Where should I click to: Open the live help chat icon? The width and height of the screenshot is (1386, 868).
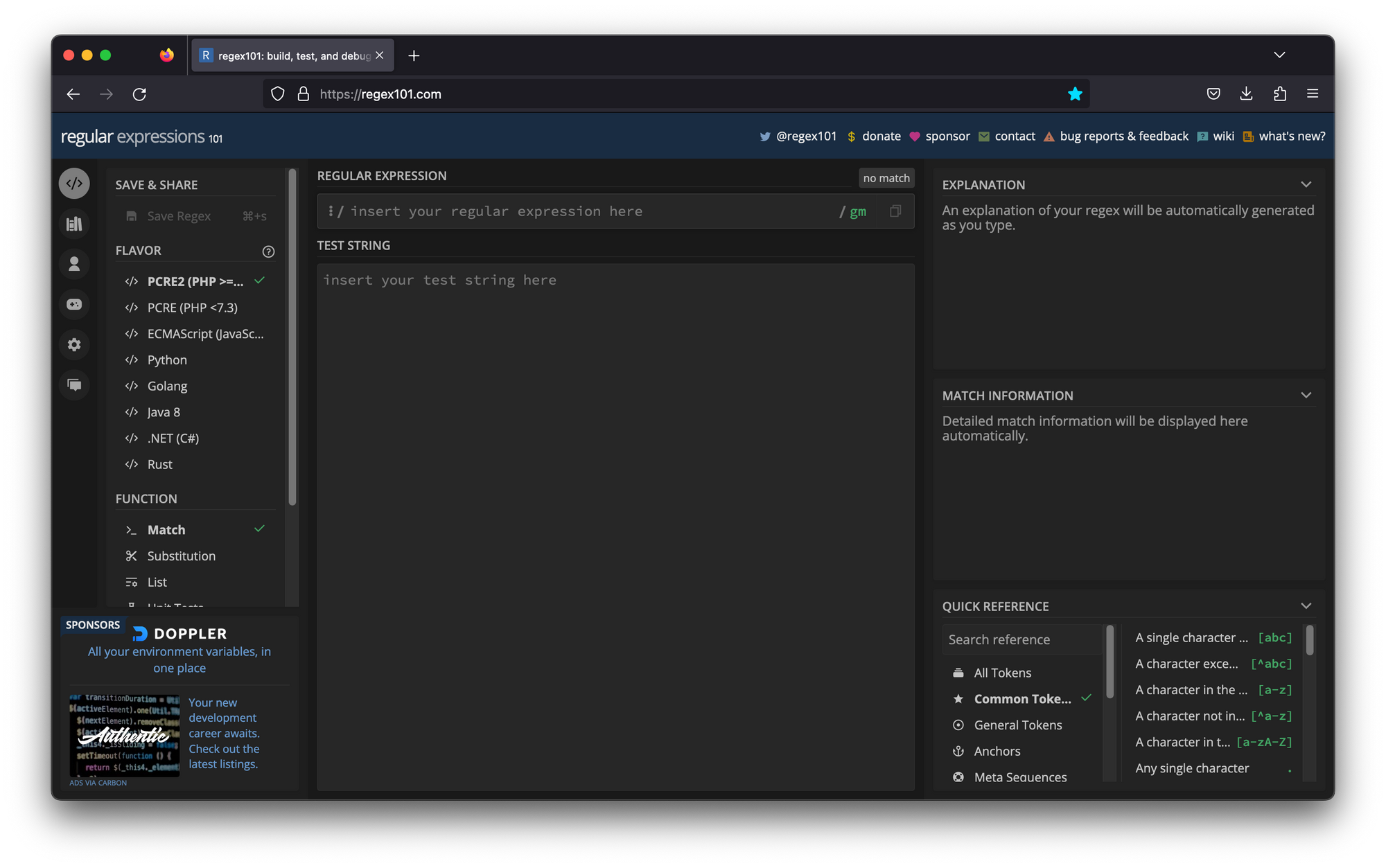(74, 384)
